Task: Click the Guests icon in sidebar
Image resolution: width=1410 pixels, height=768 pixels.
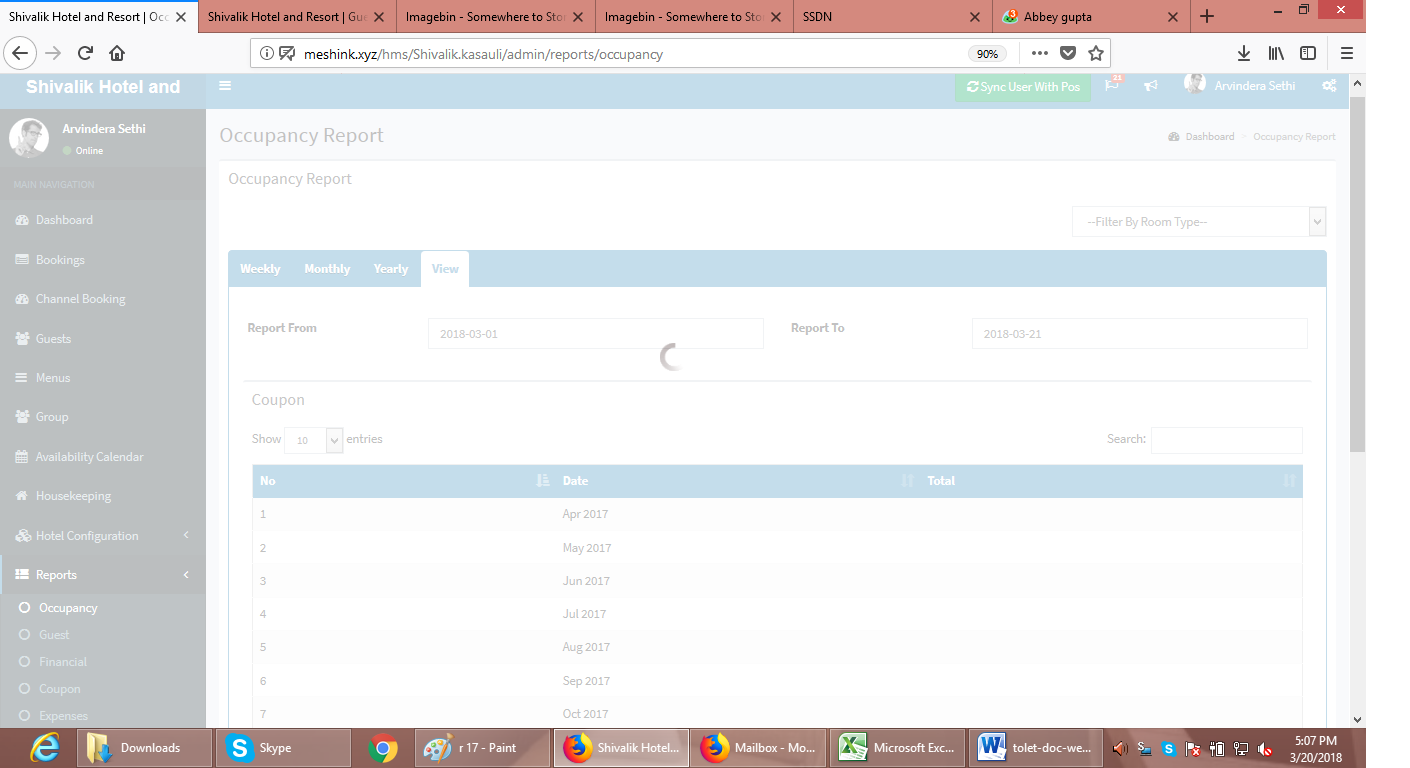Action: pos(22,339)
